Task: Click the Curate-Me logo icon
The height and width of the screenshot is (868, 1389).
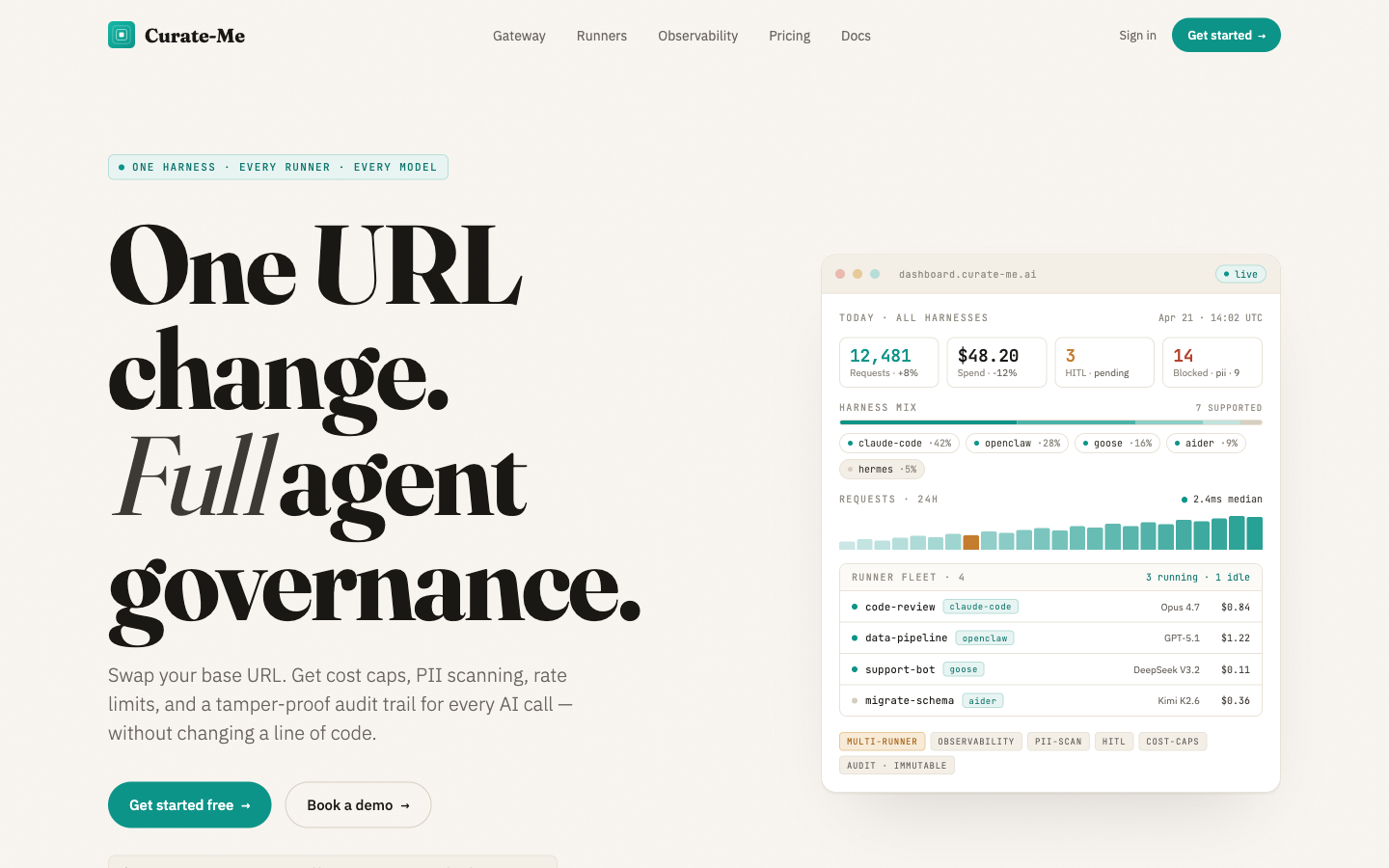Action: [122, 35]
